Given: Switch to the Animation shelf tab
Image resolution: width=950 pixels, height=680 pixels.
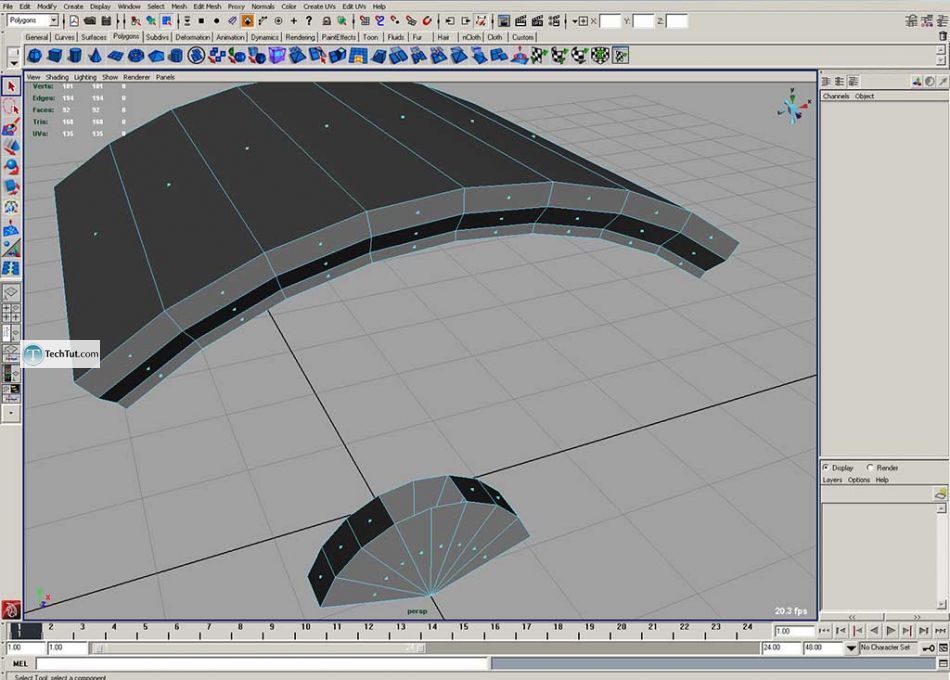Looking at the screenshot, I should pyautogui.click(x=230, y=37).
